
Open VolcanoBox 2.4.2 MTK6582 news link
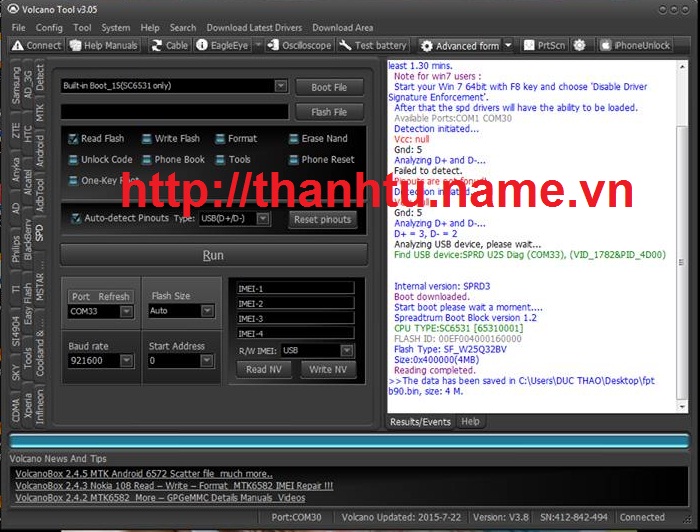coord(160,498)
